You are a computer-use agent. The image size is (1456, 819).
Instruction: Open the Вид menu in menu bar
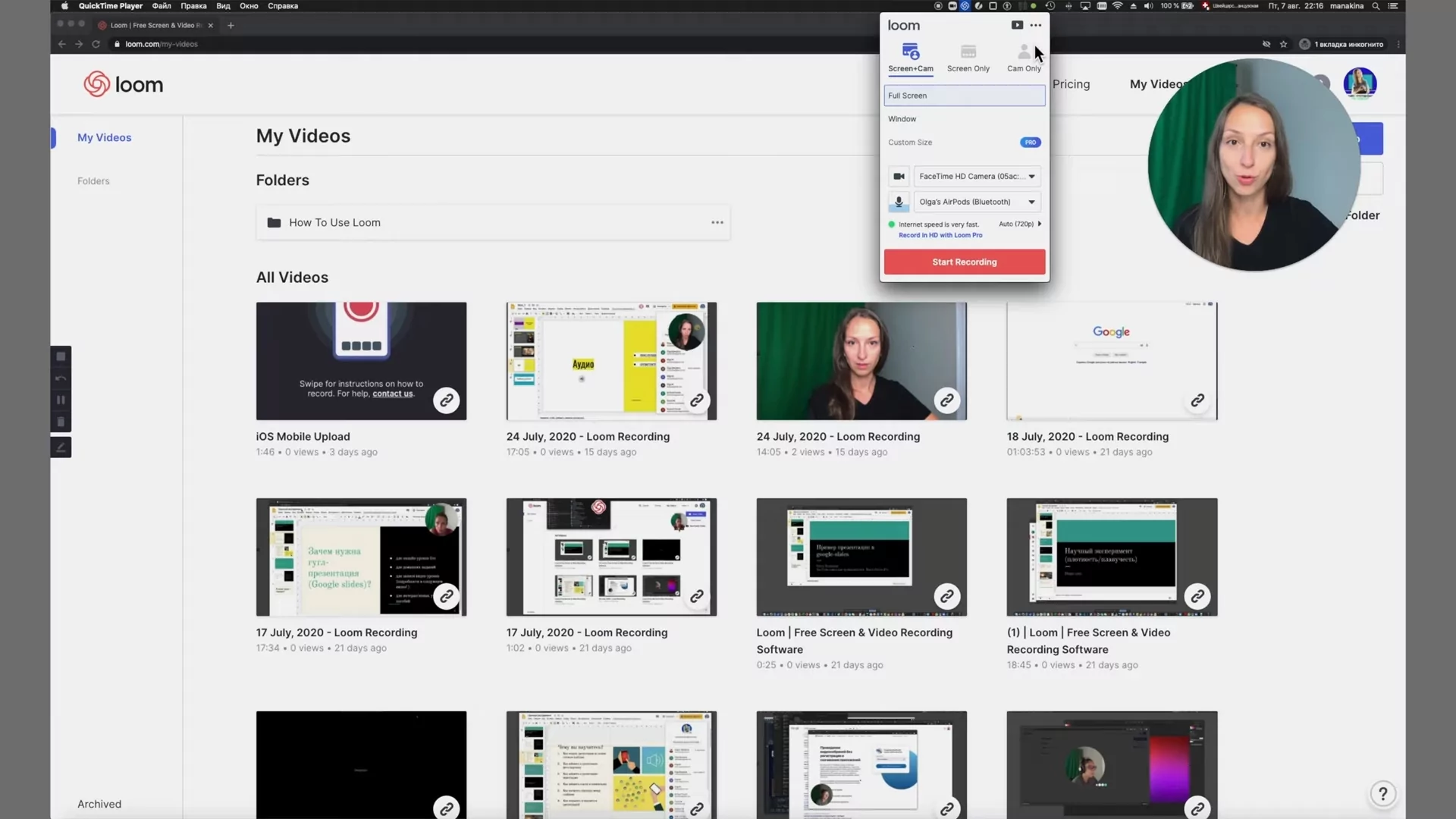[223, 6]
